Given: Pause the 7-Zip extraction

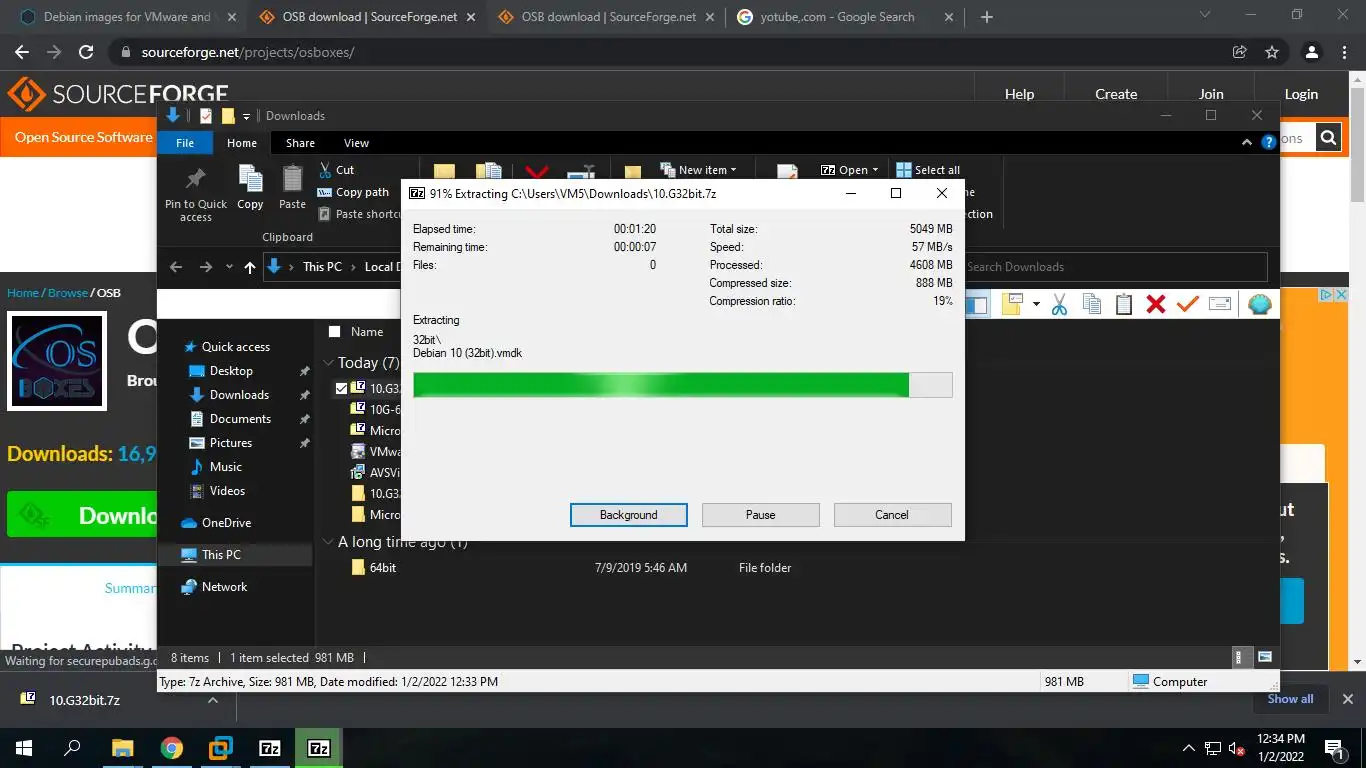Looking at the screenshot, I should click(x=760, y=515).
